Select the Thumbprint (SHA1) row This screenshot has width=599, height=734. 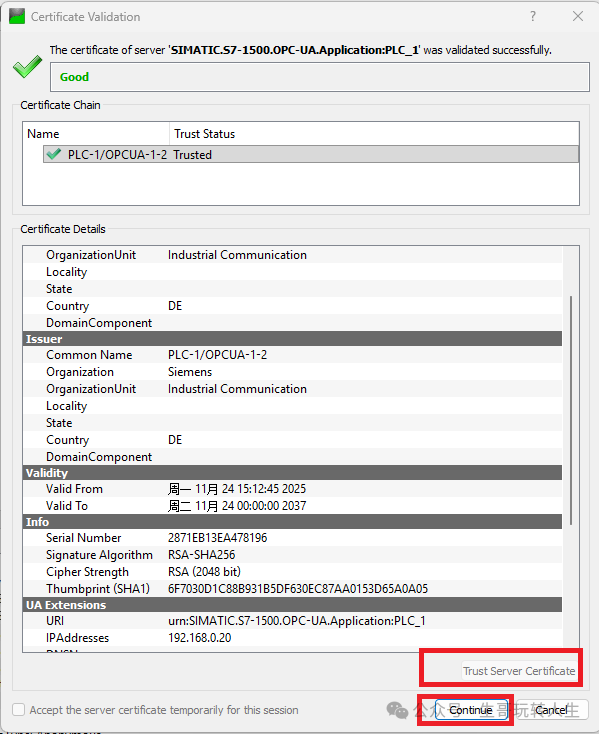(x=293, y=588)
